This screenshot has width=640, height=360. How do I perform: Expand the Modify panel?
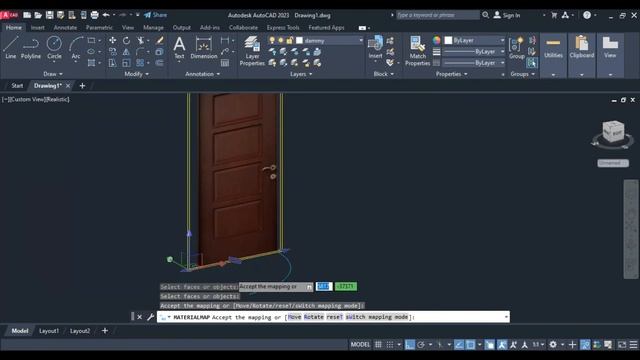coord(136,74)
